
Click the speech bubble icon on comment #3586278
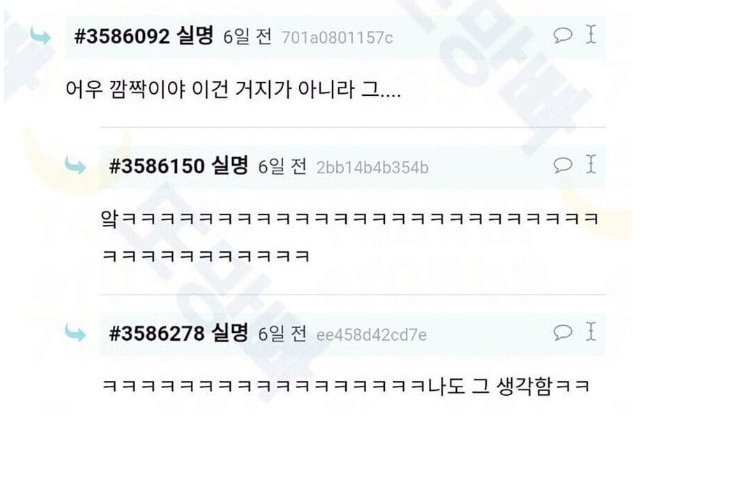click(x=563, y=332)
